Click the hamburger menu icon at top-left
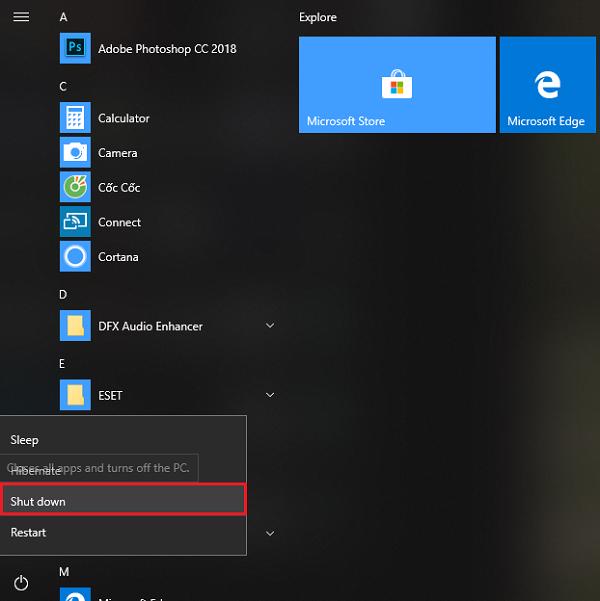Image resolution: width=600 pixels, height=601 pixels. (x=21, y=17)
